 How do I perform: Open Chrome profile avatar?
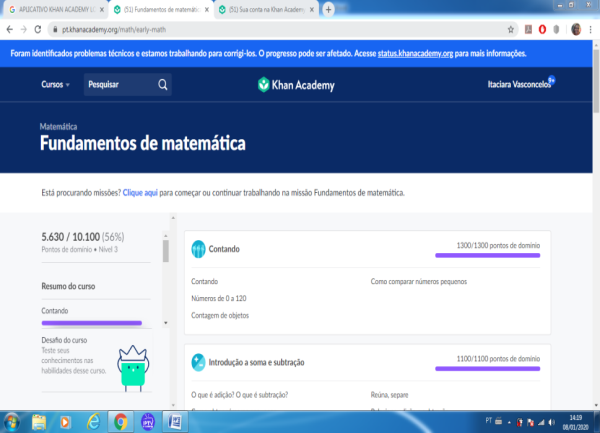click(x=576, y=29)
